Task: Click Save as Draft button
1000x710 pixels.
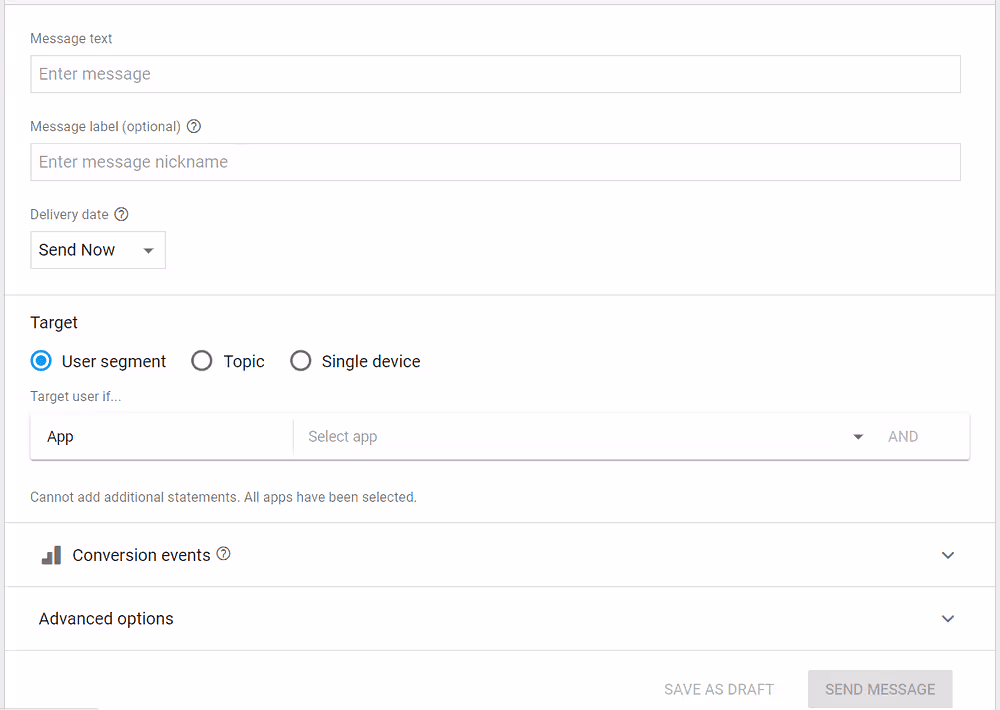Action: coord(719,690)
